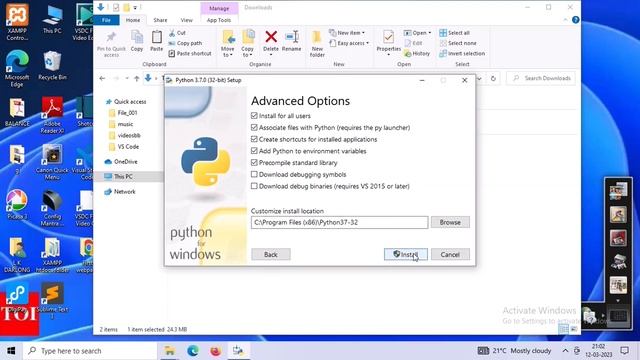Open XAMPP Control desktop icon
Image resolution: width=640 pixels, height=360 pixels.
(17, 22)
